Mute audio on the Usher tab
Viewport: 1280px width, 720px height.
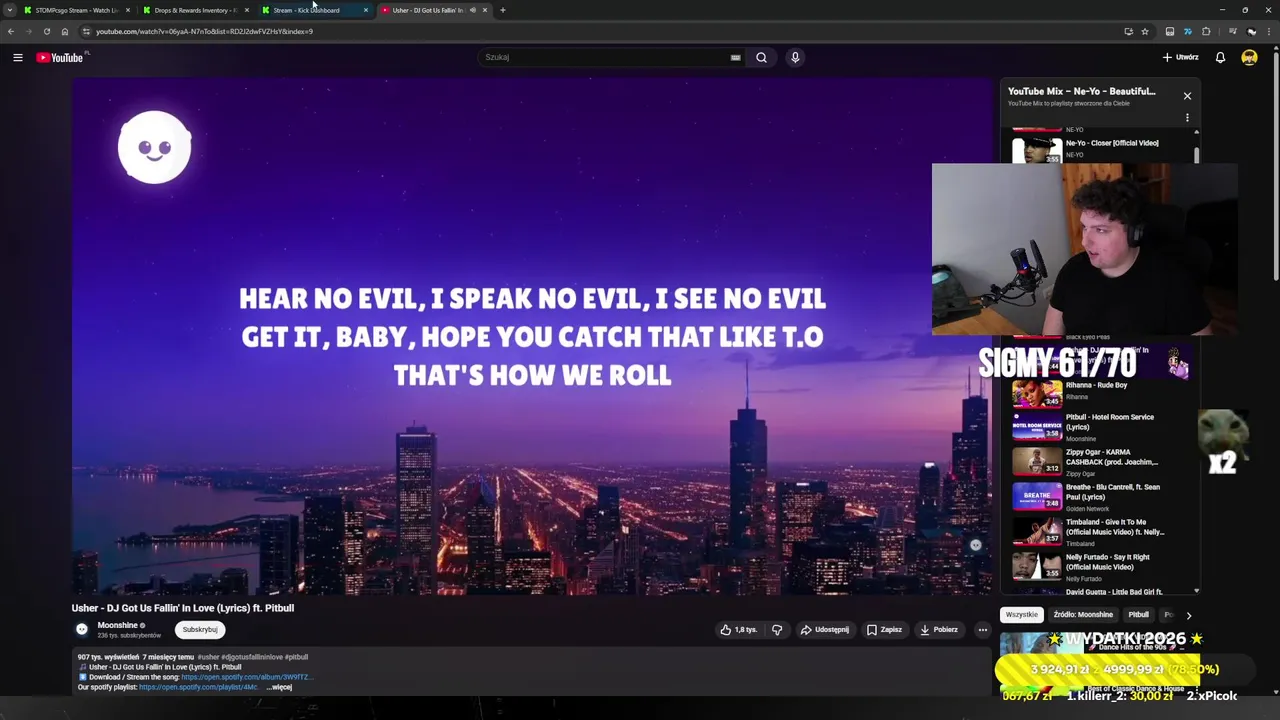click(x=473, y=10)
